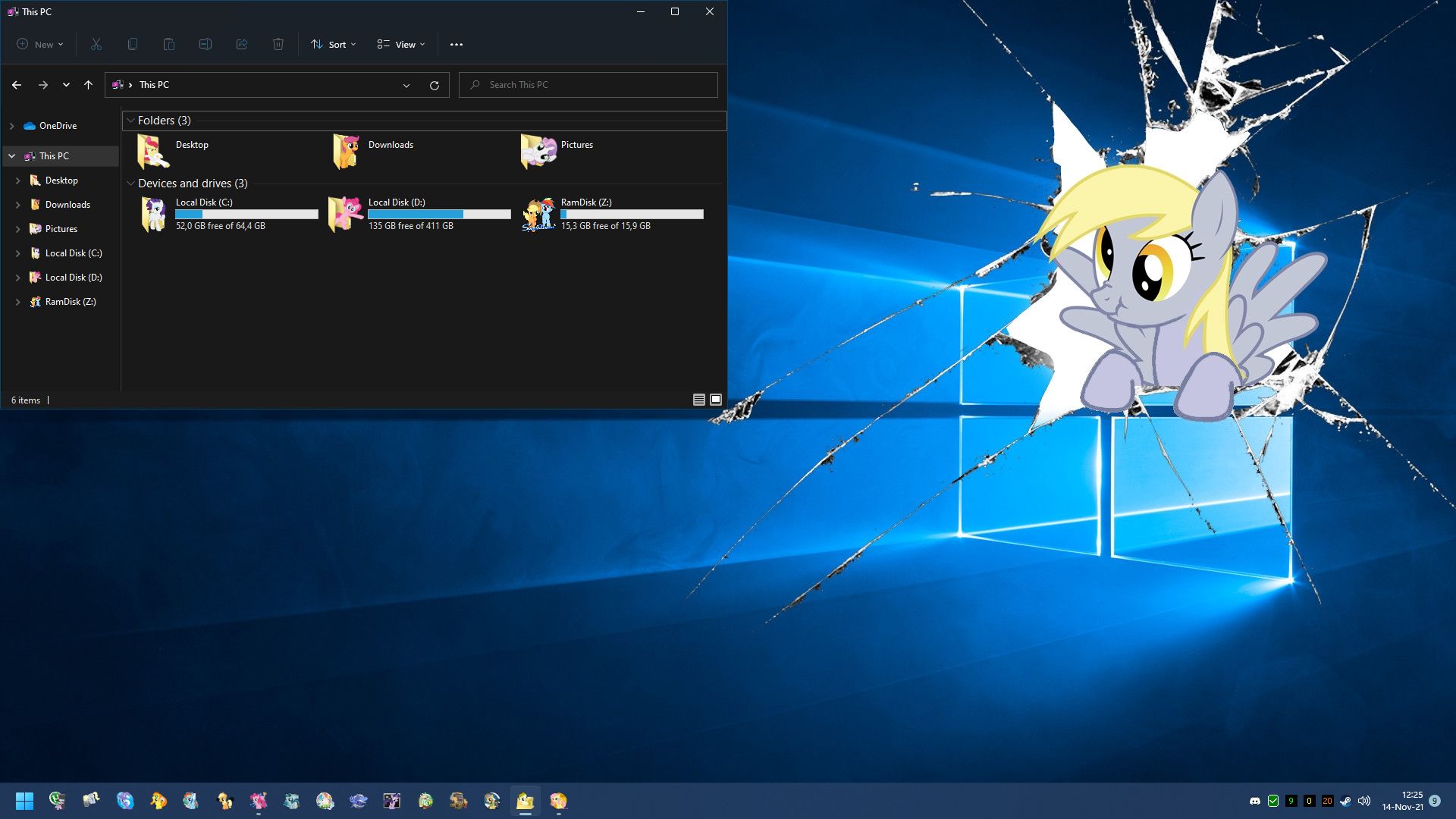Switch to large thumbnails view in status bar

pyautogui.click(x=716, y=400)
